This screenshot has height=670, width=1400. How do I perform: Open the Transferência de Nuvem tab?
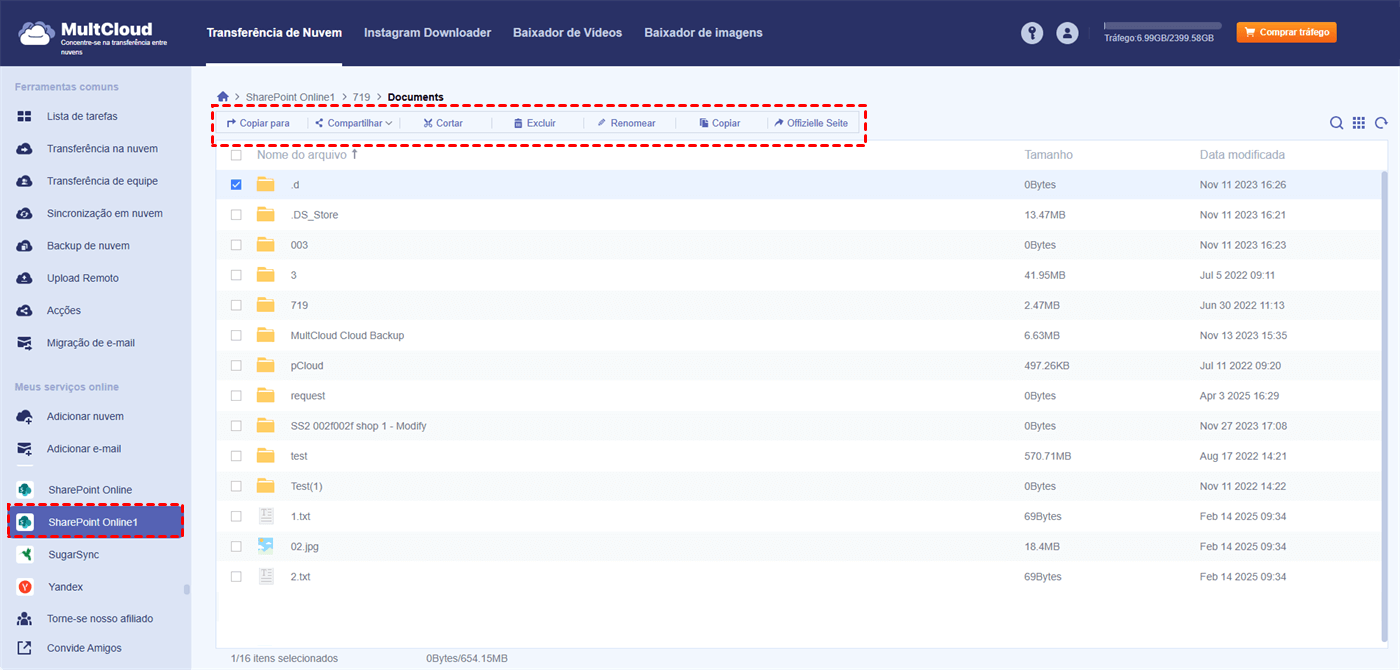[274, 33]
